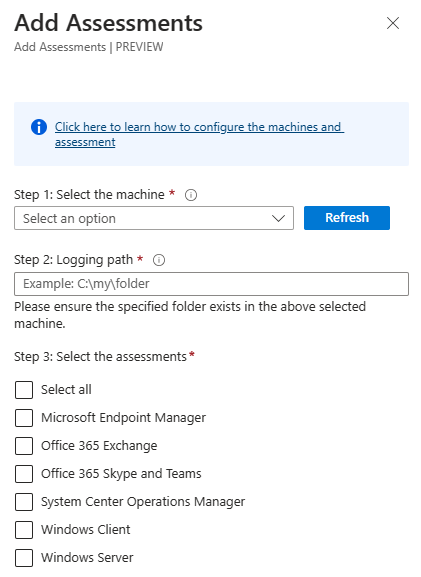Viewport: 421px width, 577px height.
Task: Tick the Select all checkbox
Action: (24, 390)
